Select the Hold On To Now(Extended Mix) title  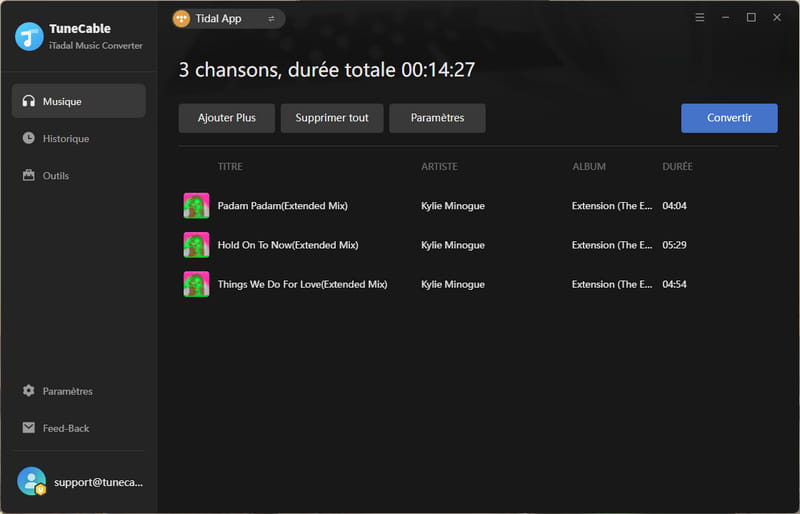click(288, 245)
